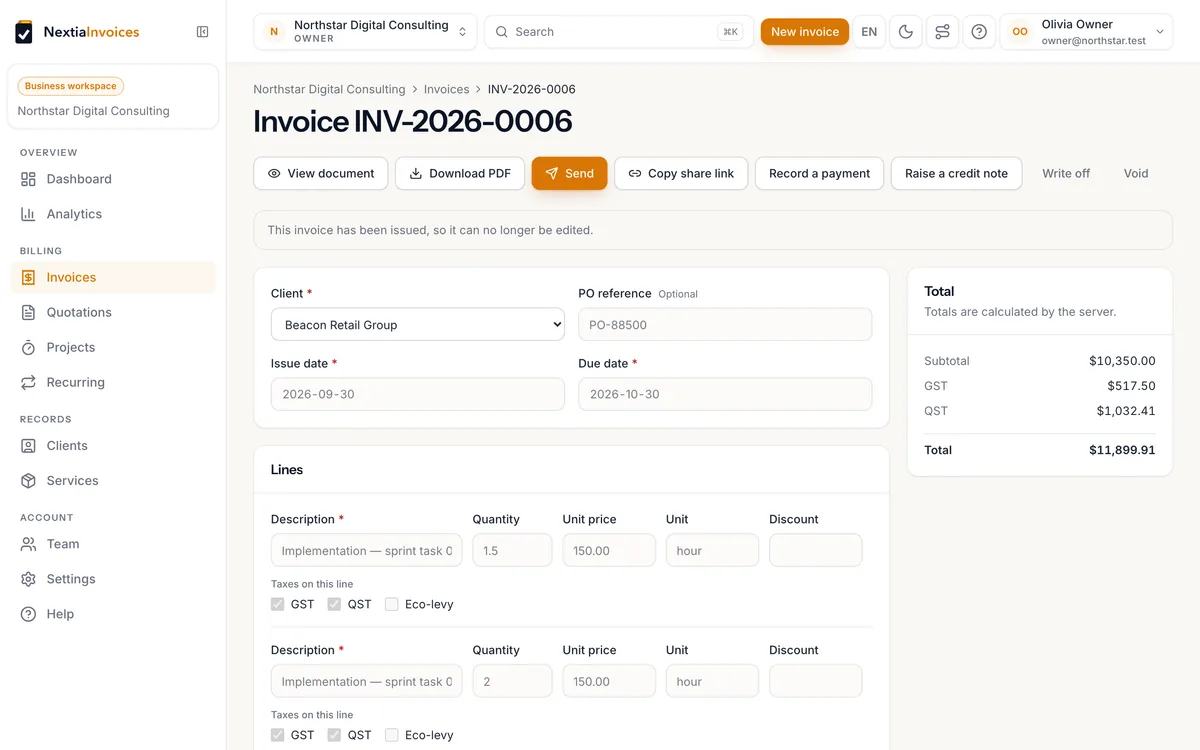
Task: Click the Analytics bar chart icon
Action: pos(28,214)
